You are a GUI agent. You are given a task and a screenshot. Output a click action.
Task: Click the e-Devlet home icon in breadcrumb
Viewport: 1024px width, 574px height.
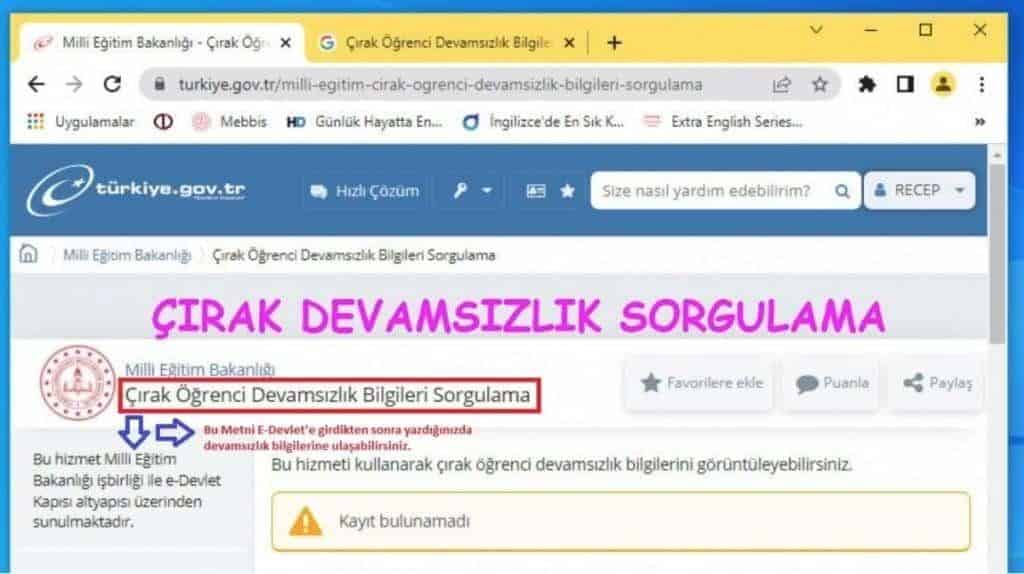coord(28,253)
